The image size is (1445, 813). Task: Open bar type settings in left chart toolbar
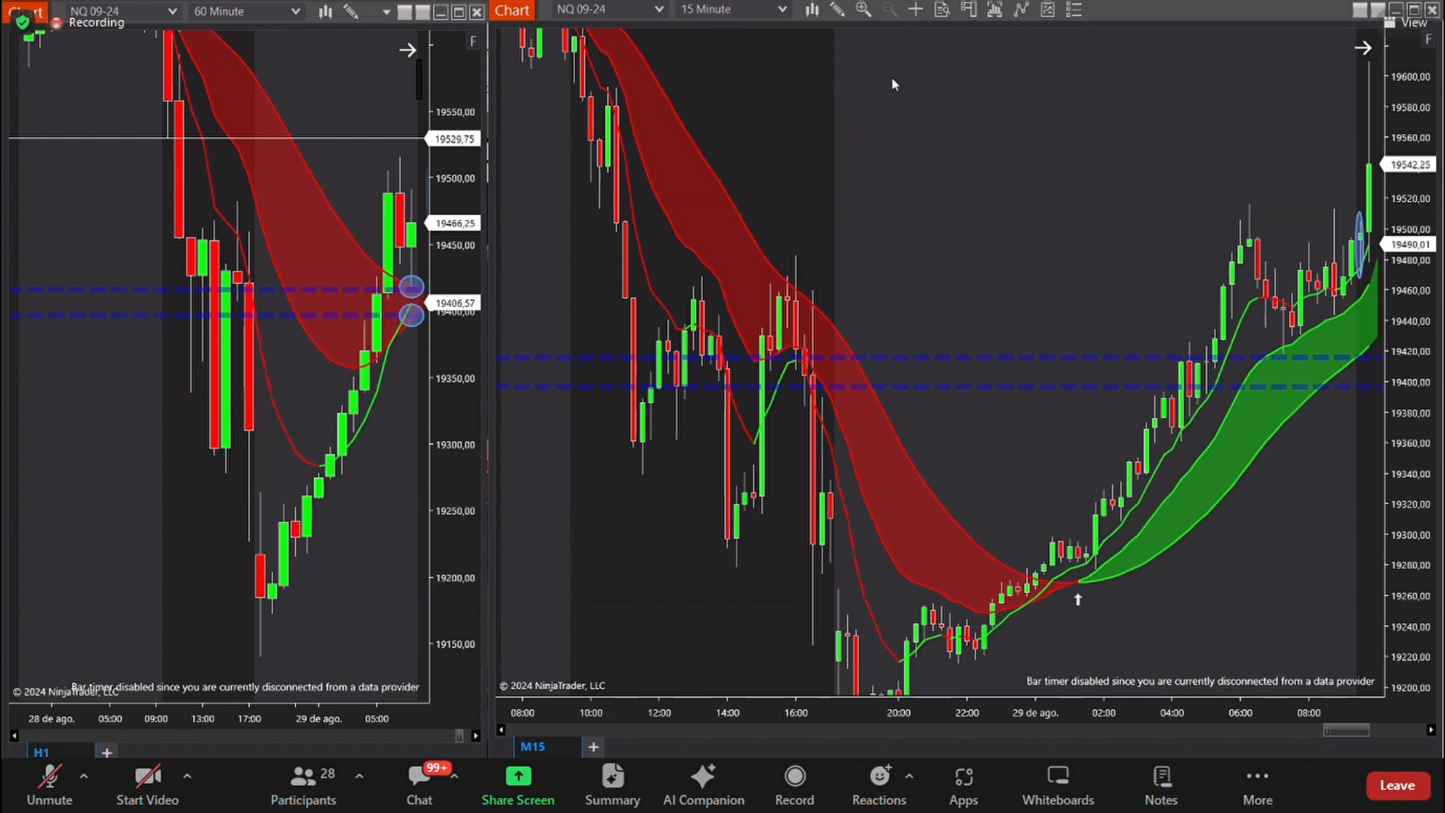325,11
